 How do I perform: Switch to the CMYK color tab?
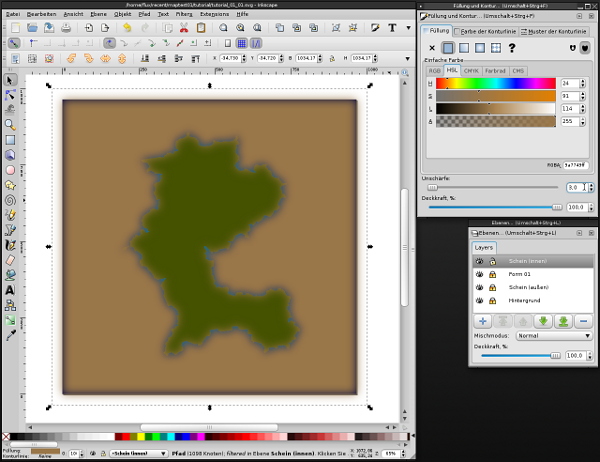471,71
